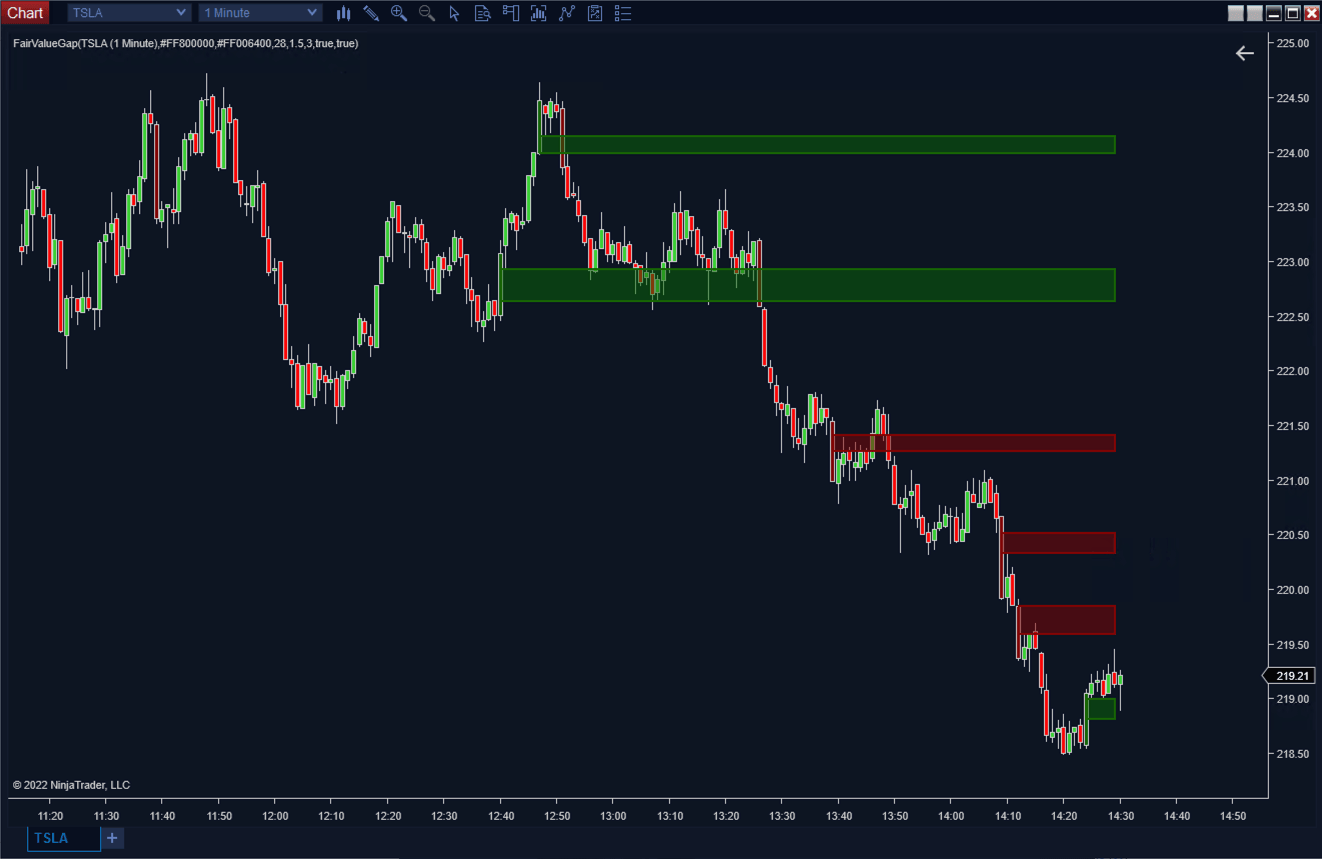Select the red gap zone near 219.75
1322x859 pixels.
click(x=1066, y=620)
